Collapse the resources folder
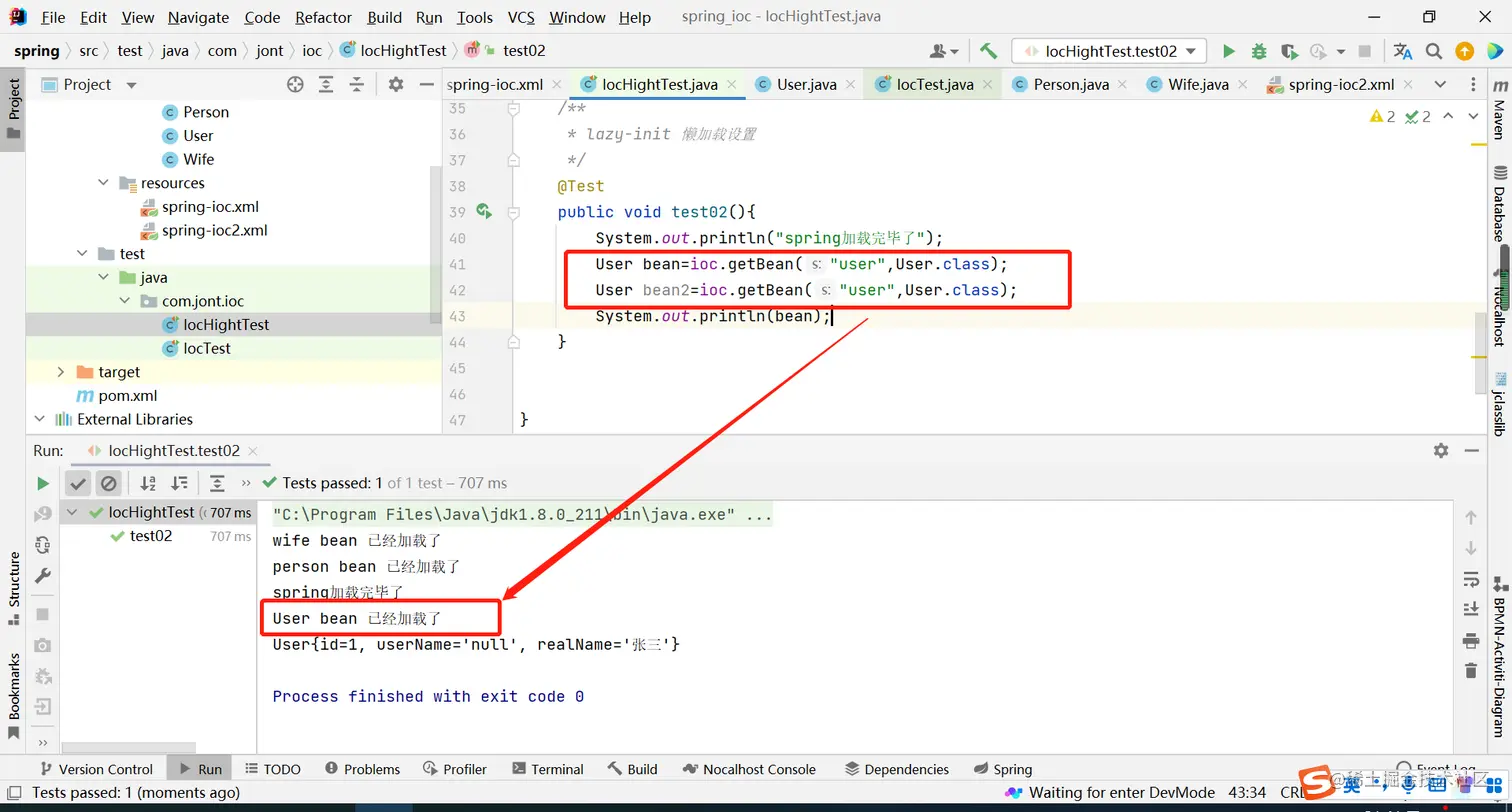 [x=104, y=183]
